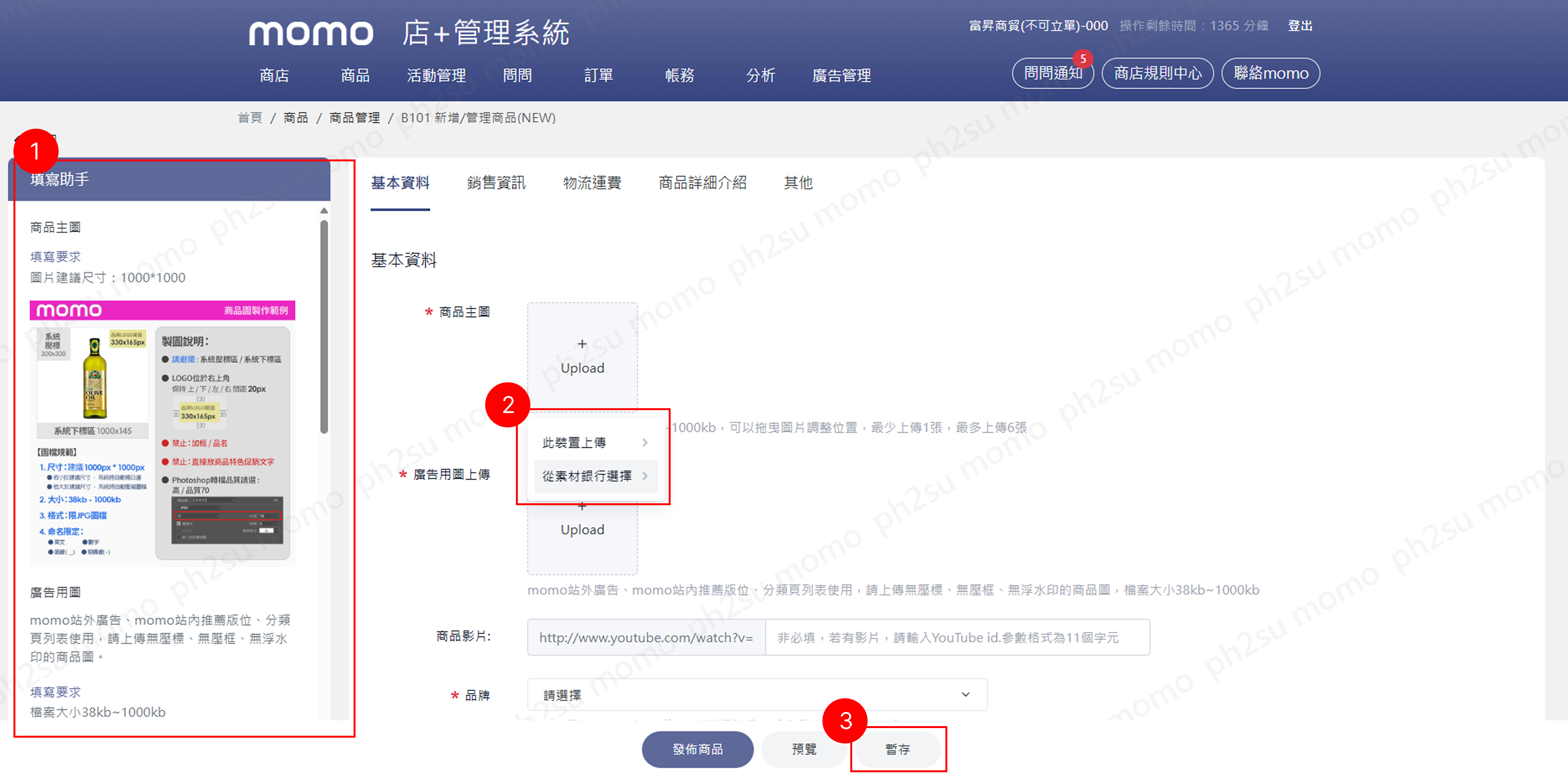Click the 富昇商貿(不可立單)-000 account name
The width and height of the screenshot is (1568, 778).
(x=1038, y=26)
